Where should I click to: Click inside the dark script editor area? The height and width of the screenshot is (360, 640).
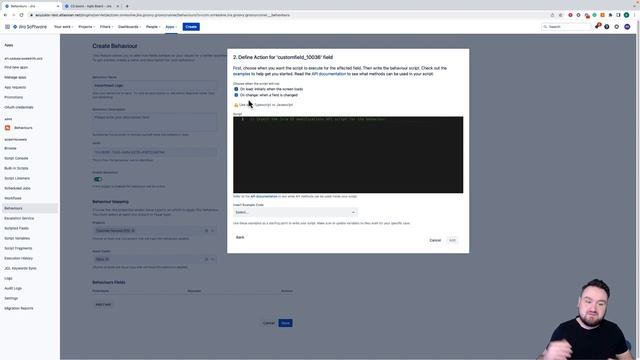[x=348, y=155]
